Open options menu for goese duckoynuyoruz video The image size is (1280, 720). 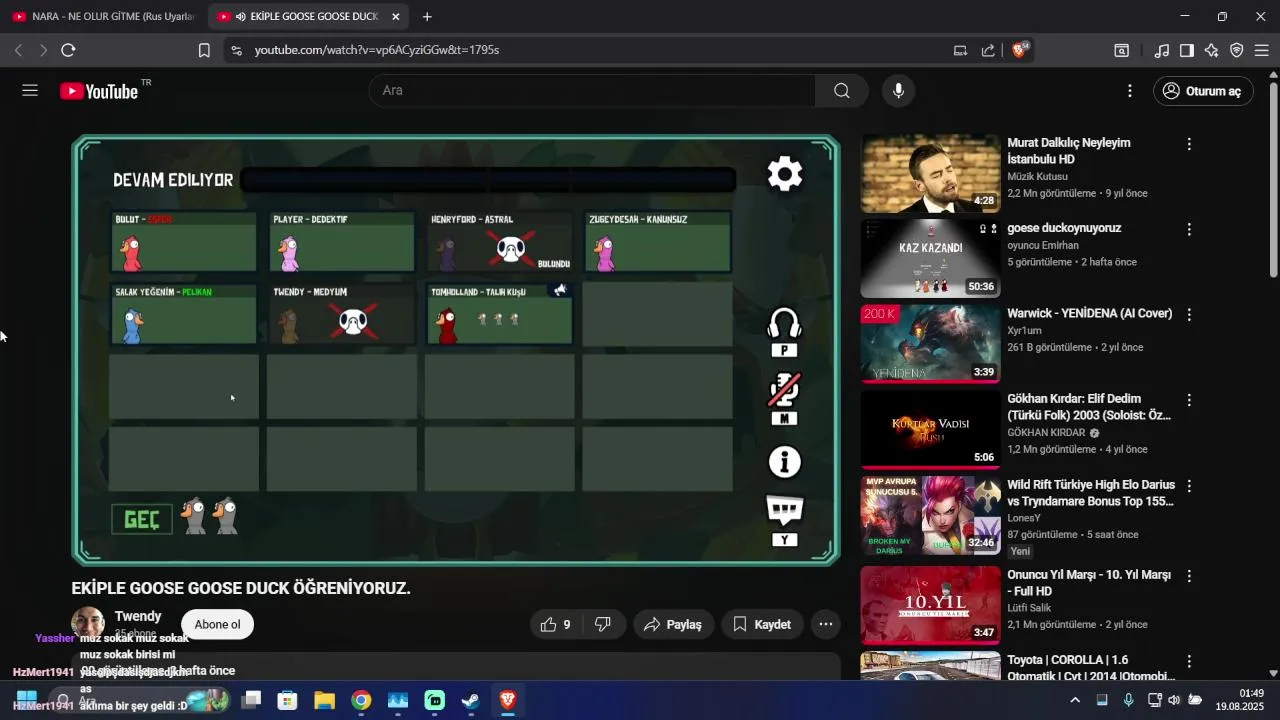(1189, 229)
